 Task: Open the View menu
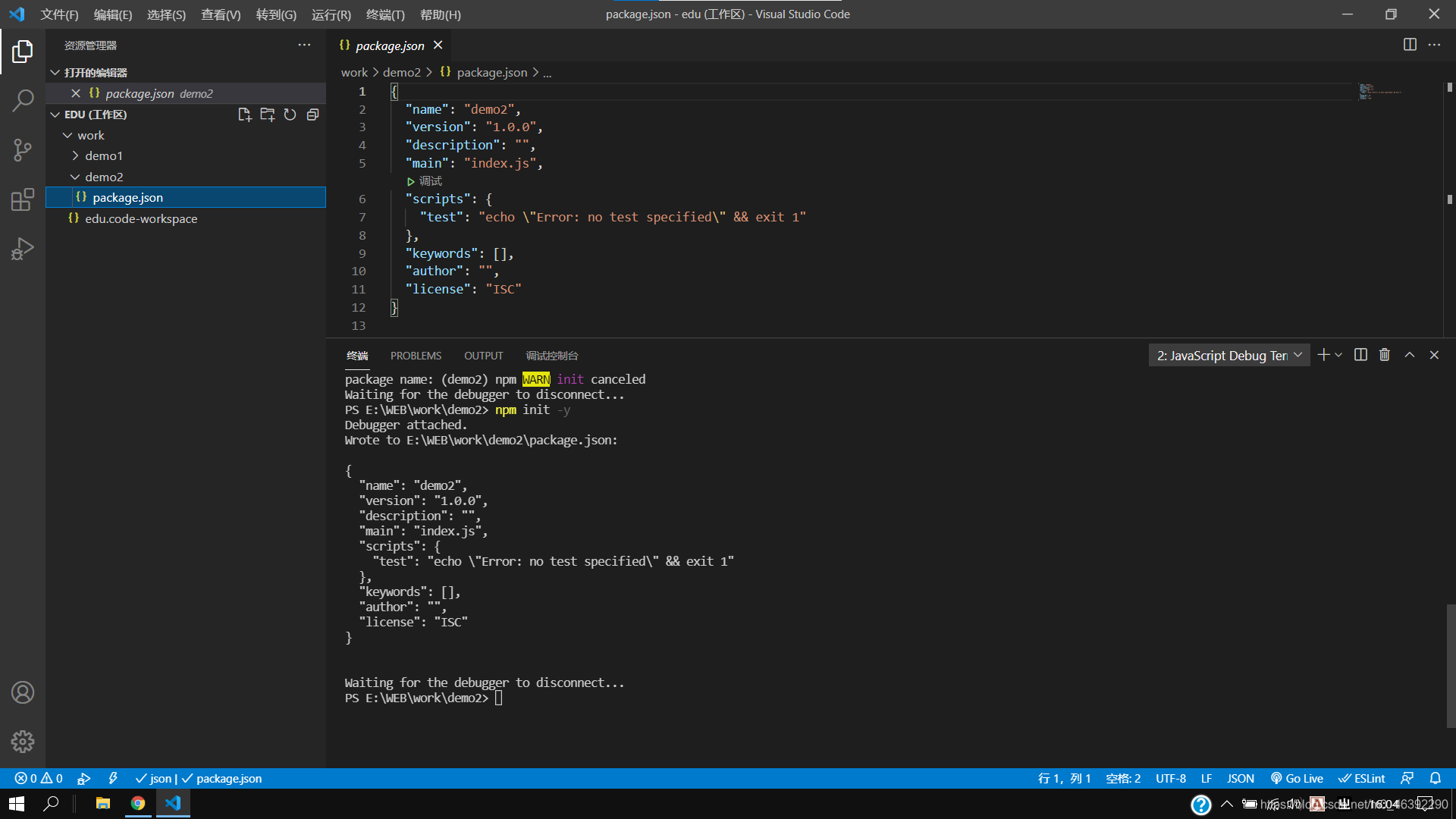pyautogui.click(x=221, y=14)
